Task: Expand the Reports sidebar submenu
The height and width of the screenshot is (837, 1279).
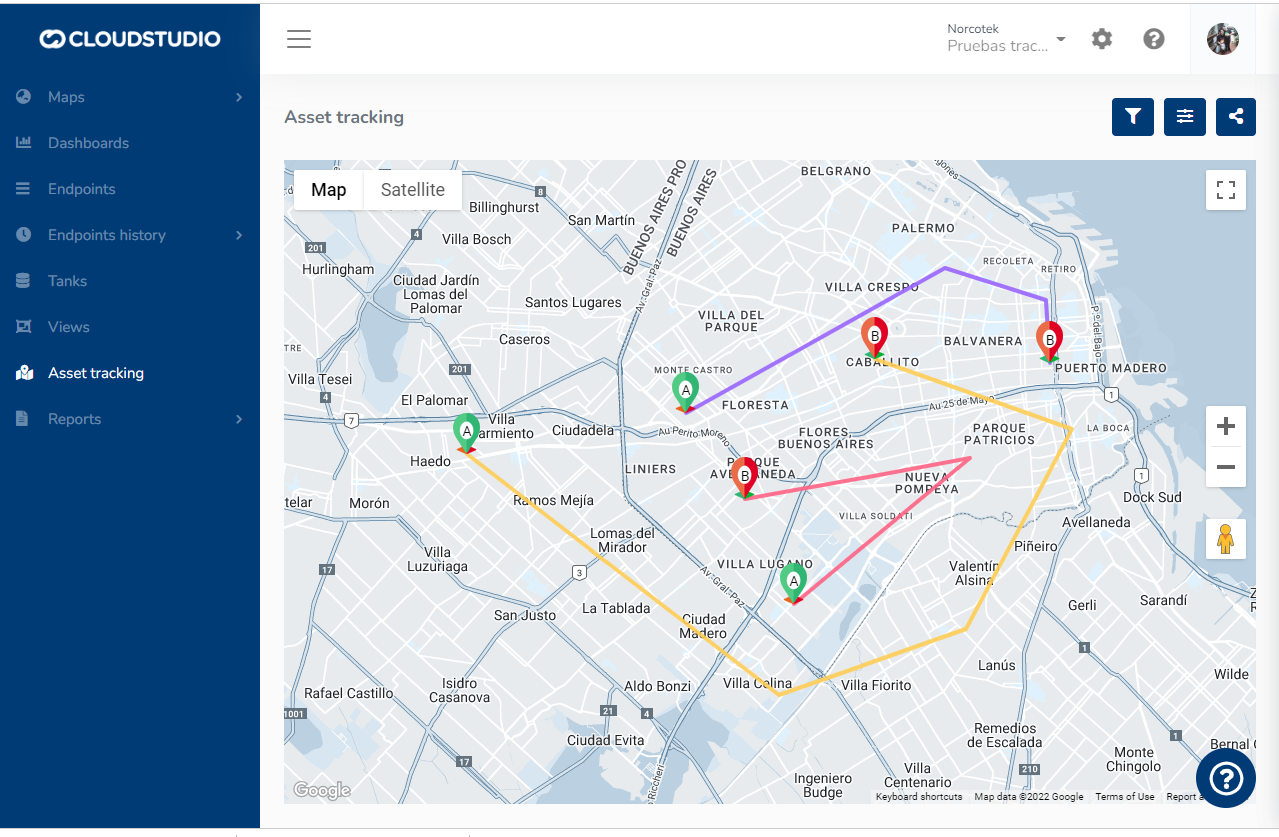Action: click(239, 419)
